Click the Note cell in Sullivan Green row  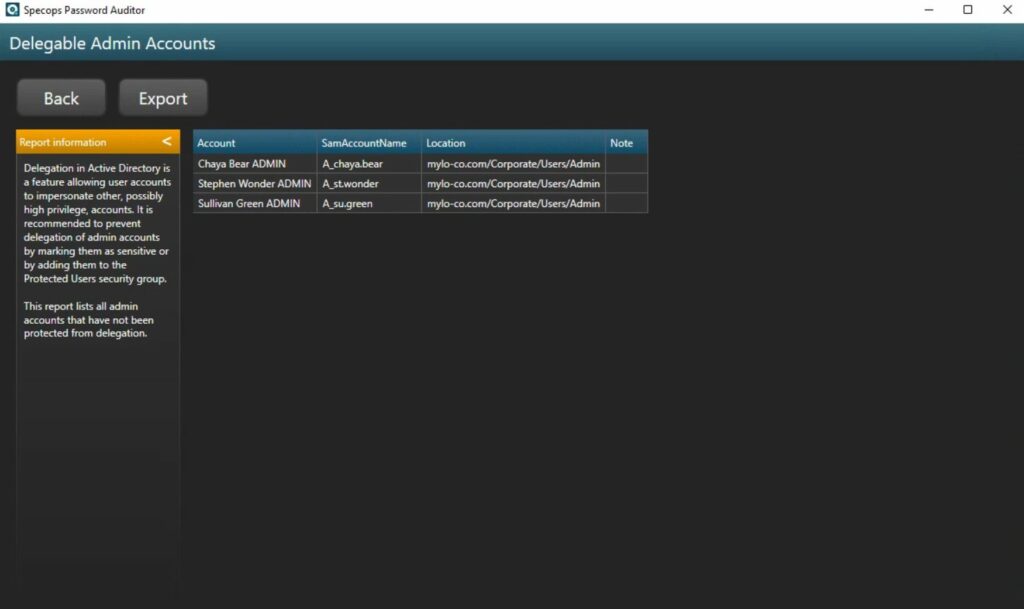coord(626,203)
